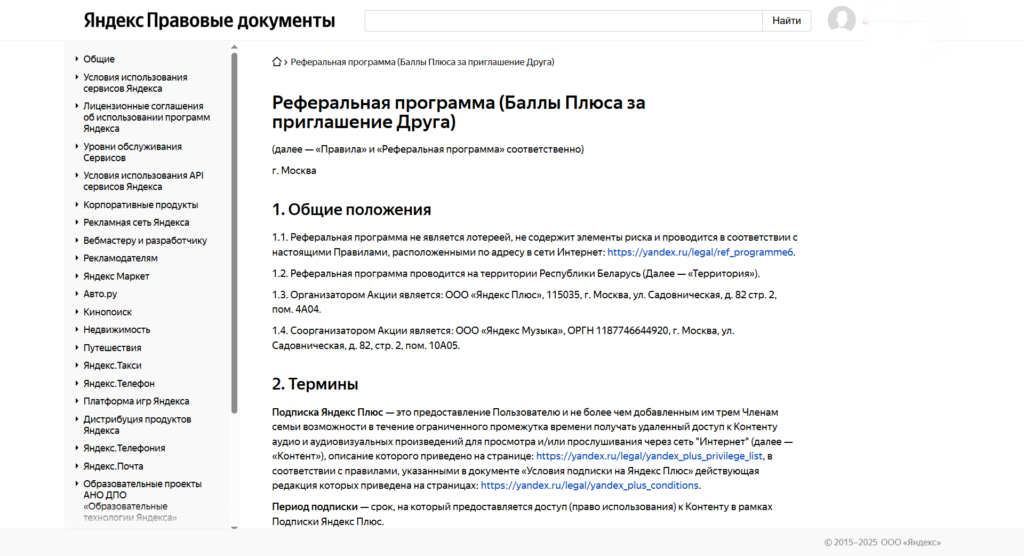
Task: Click paragraph 1.4 about Соорганизатором Акции
Action: point(504,338)
